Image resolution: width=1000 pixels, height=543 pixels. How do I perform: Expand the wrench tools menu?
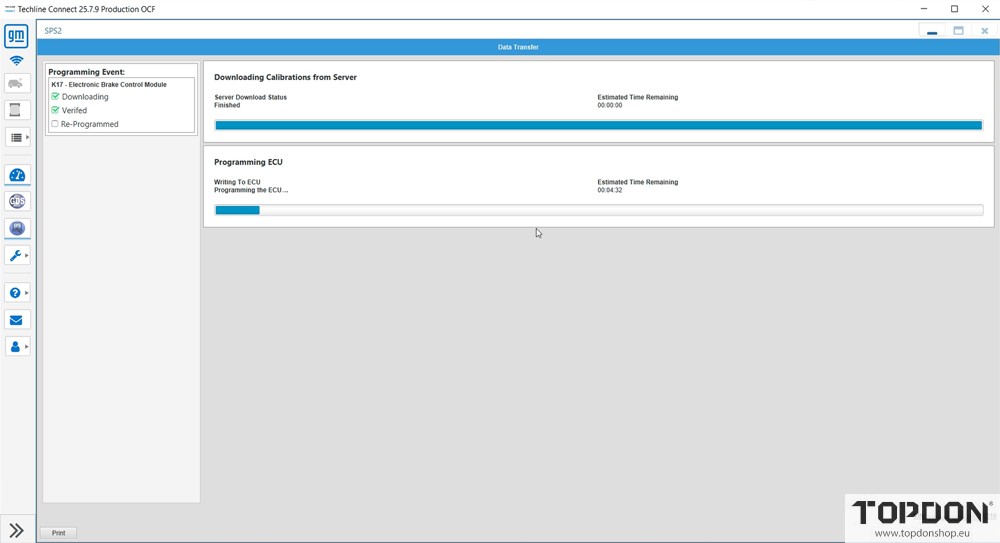17,256
